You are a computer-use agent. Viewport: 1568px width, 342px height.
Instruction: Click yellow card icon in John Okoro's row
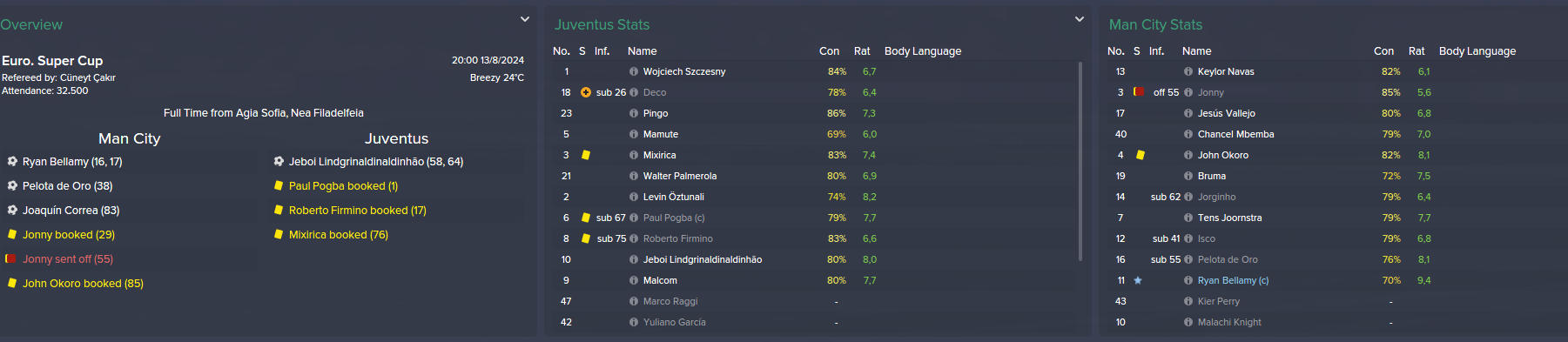pyautogui.click(x=1141, y=155)
